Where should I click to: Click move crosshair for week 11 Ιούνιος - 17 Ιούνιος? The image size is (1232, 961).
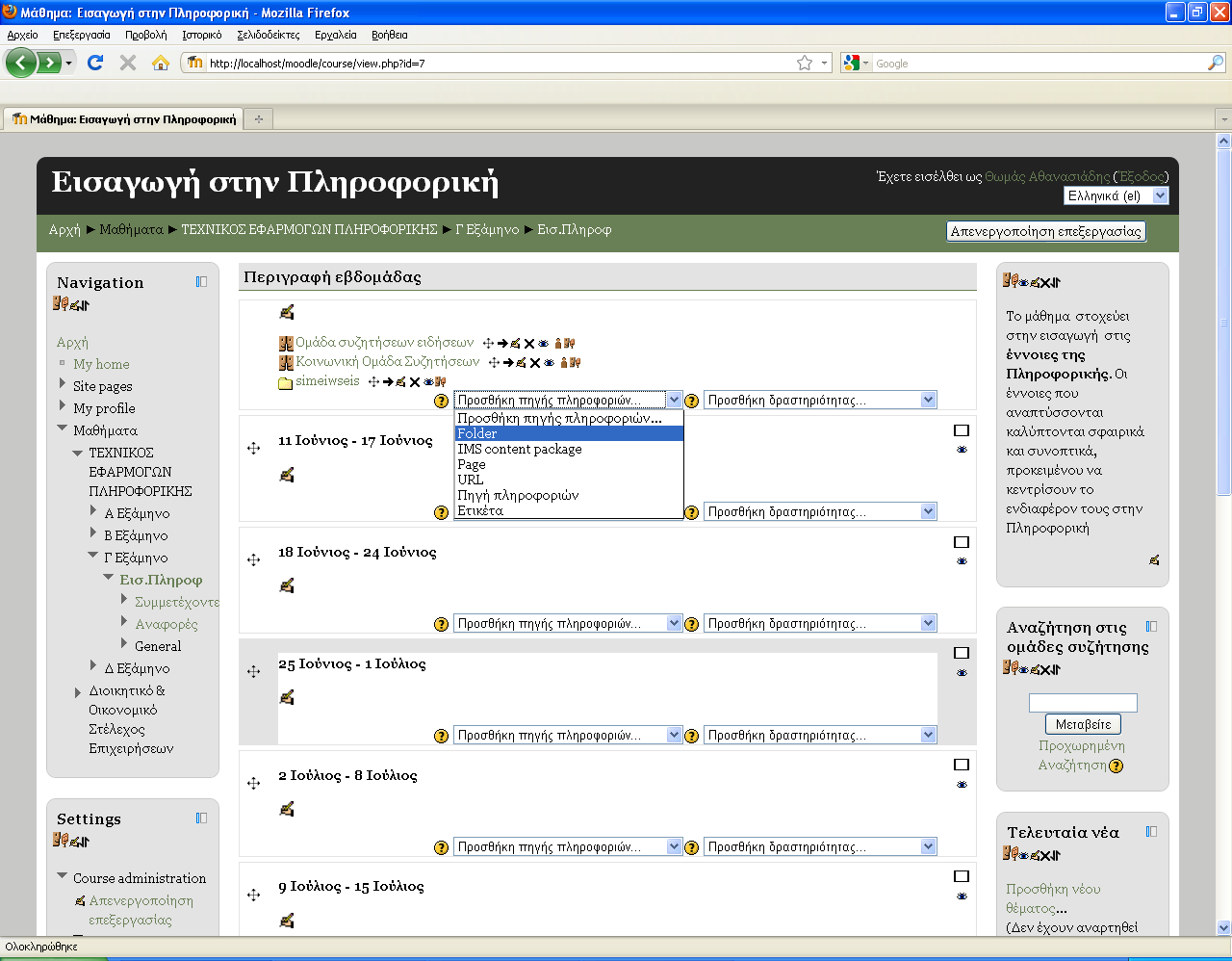tap(254, 448)
